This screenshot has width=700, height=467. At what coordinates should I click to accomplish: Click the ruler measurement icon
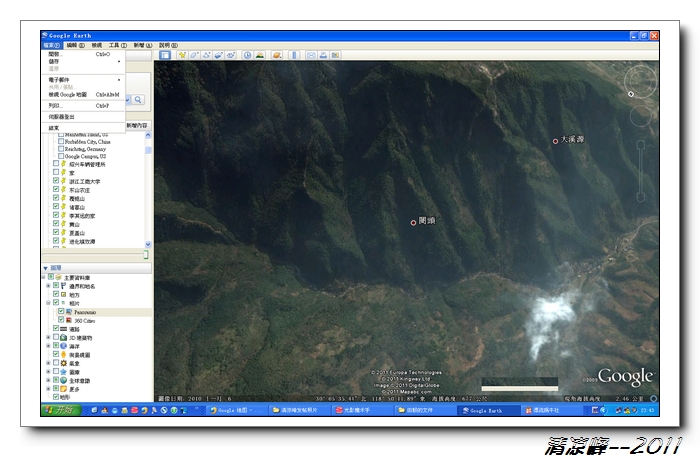(x=295, y=55)
